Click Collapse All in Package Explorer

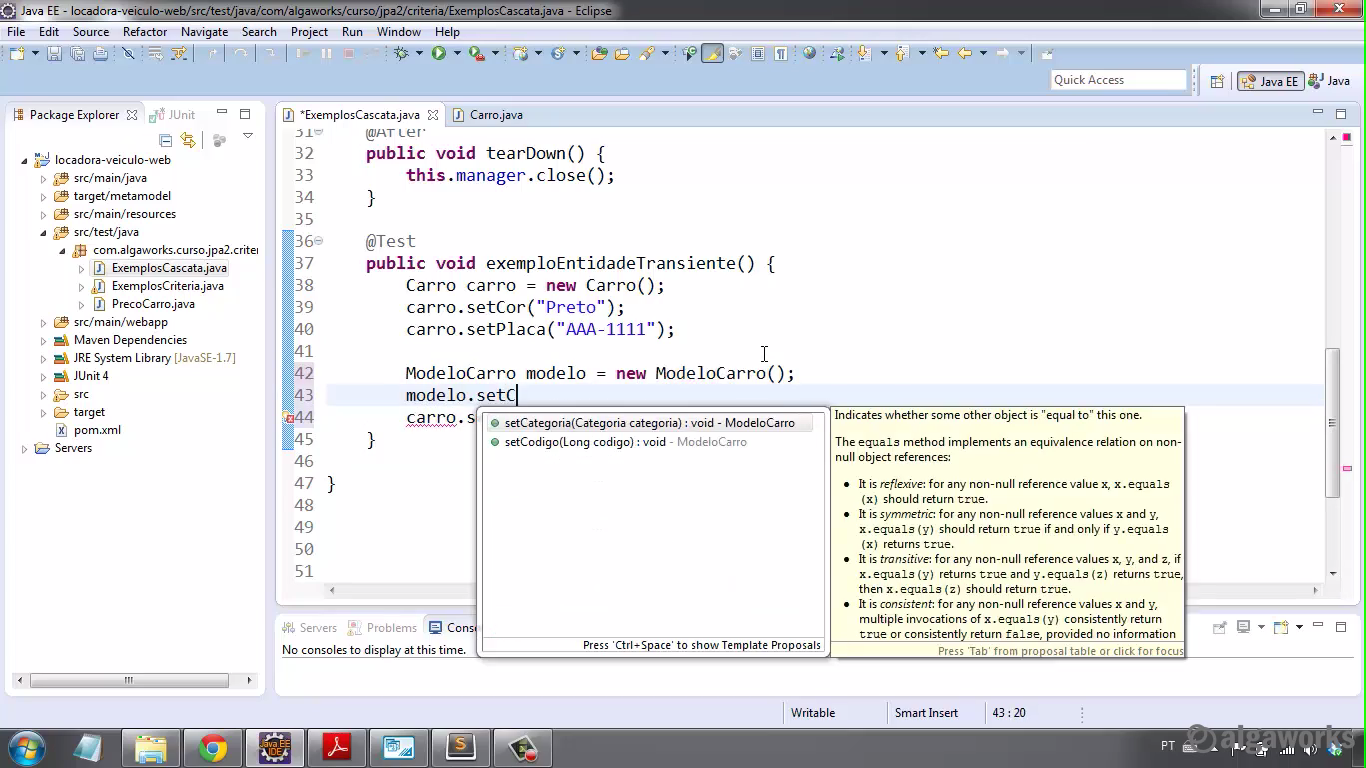pyautogui.click(x=166, y=140)
